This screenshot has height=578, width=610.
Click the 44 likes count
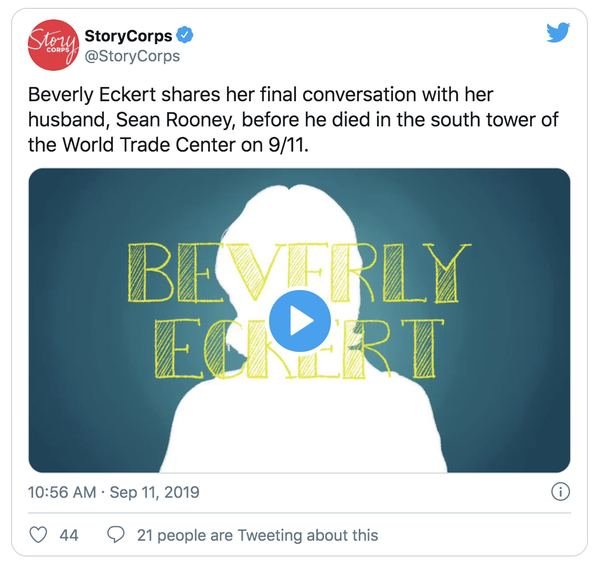click(69, 535)
